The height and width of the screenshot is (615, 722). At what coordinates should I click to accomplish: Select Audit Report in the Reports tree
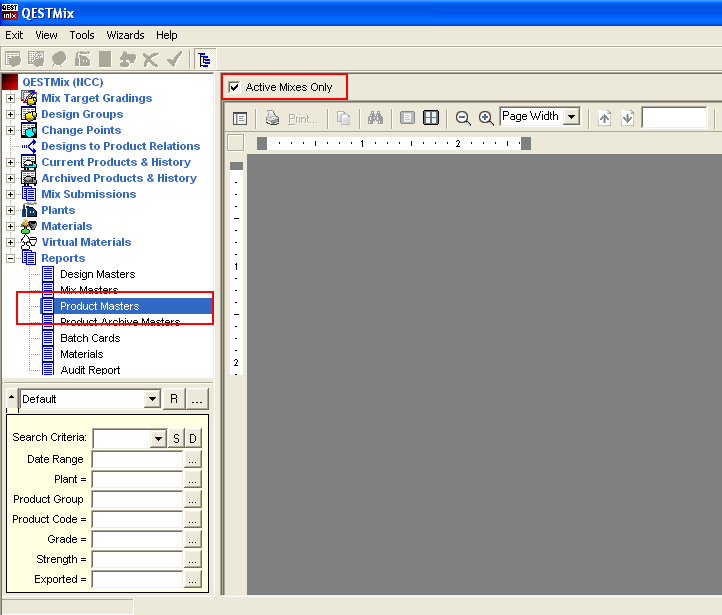pos(90,370)
